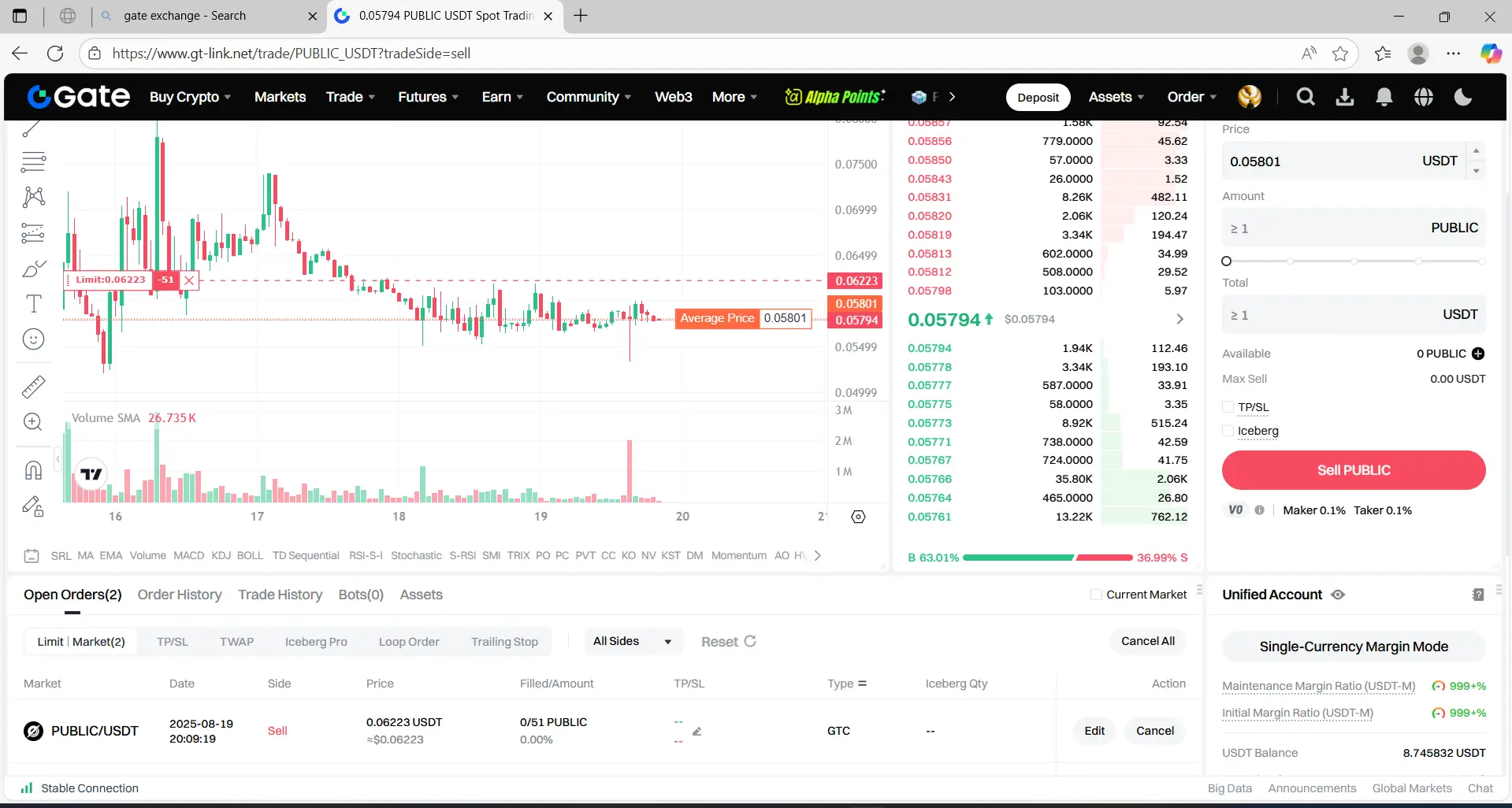Screen dimensions: 1512x808
Task: Cancel the limit order line on chart
Action: (189, 280)
